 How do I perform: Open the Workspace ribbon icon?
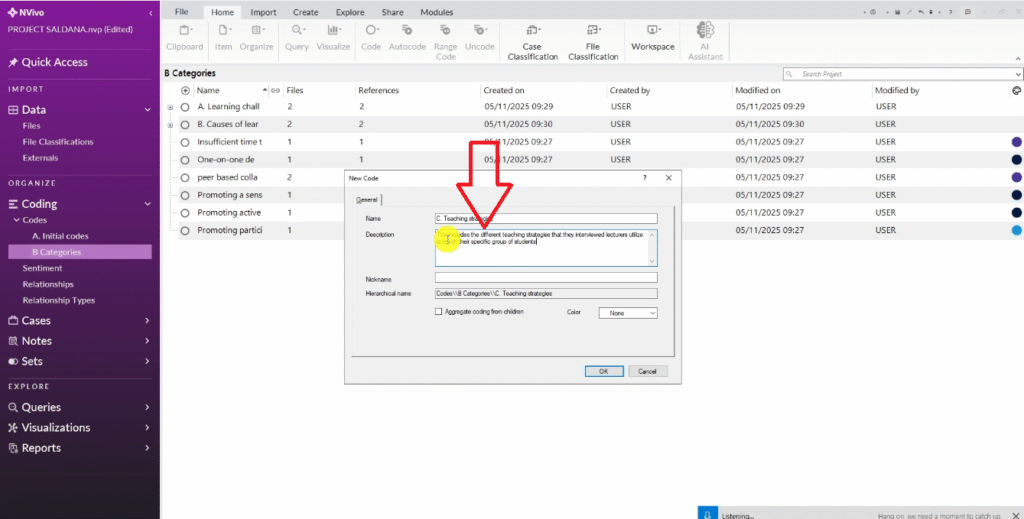point(652,37)
